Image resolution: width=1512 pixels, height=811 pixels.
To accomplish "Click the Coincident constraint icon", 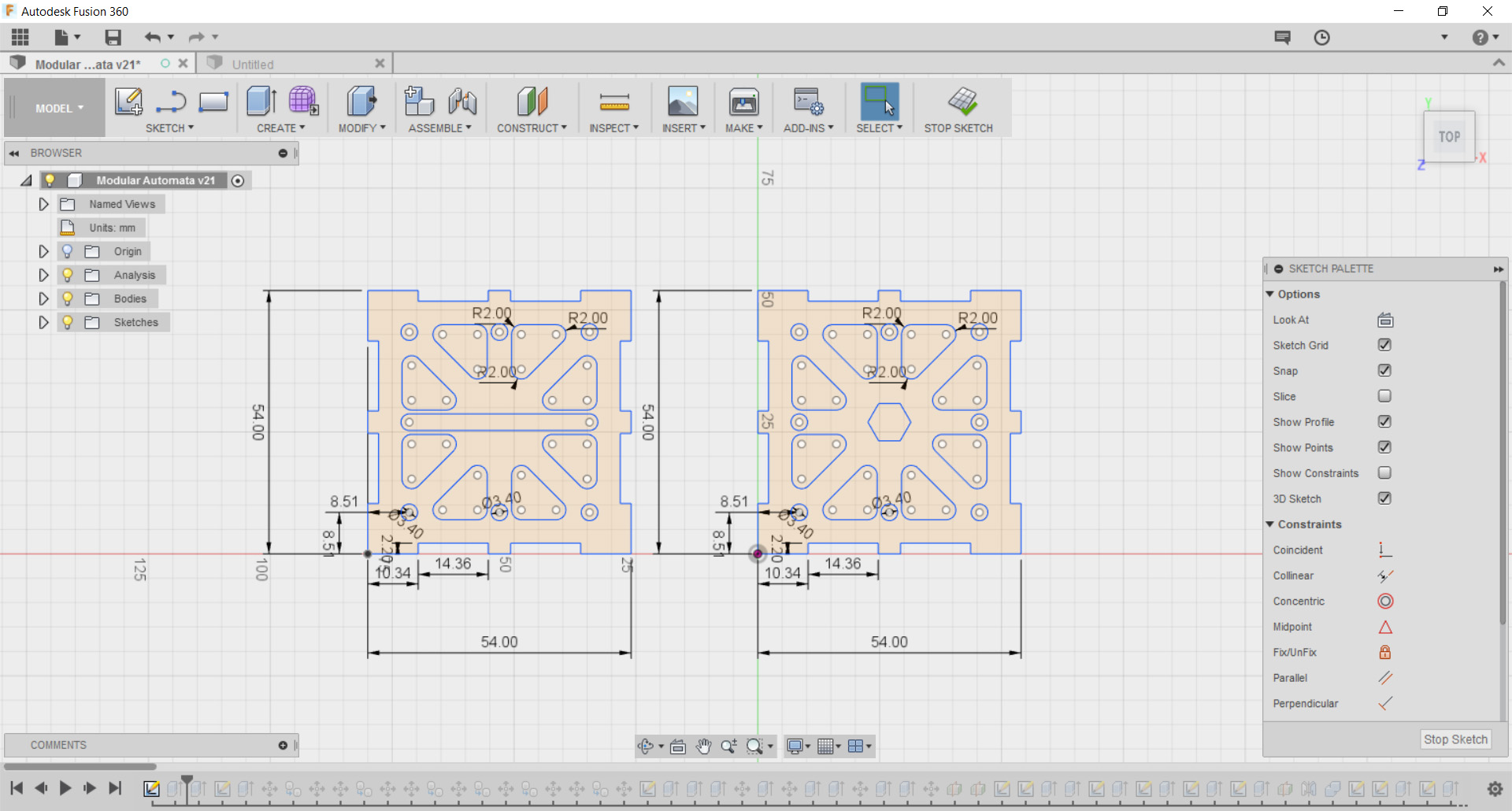I will (1385, 550).
